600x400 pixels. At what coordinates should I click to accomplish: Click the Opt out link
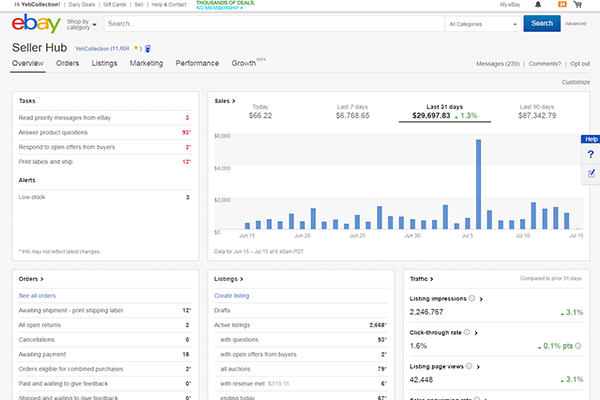580,64
